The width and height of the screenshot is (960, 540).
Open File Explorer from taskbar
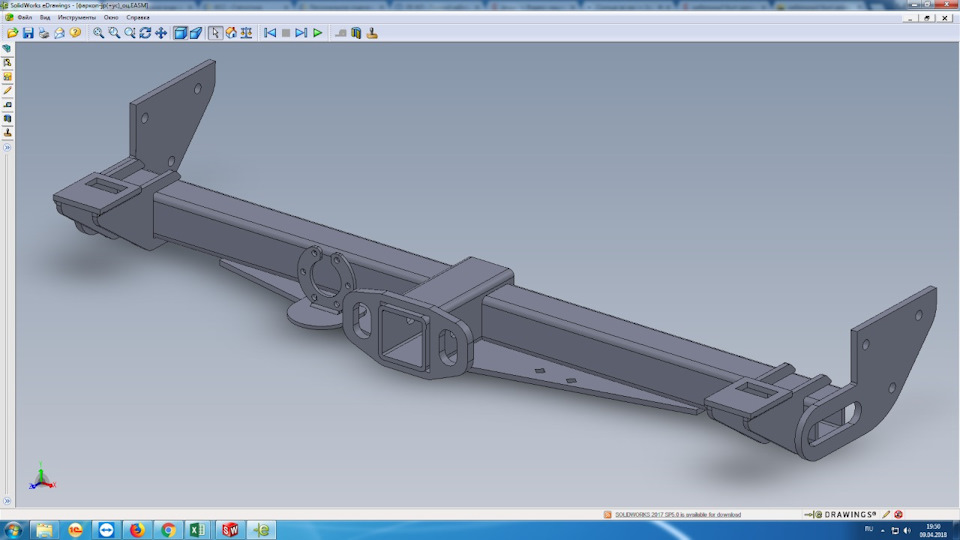pyautogui.click(x=44, y=530)
